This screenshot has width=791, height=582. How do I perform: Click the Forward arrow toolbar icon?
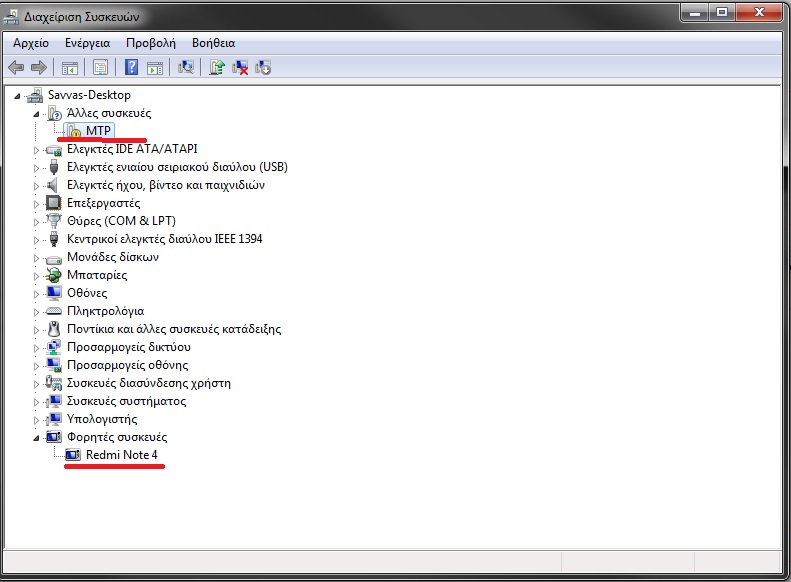[39, 67]
